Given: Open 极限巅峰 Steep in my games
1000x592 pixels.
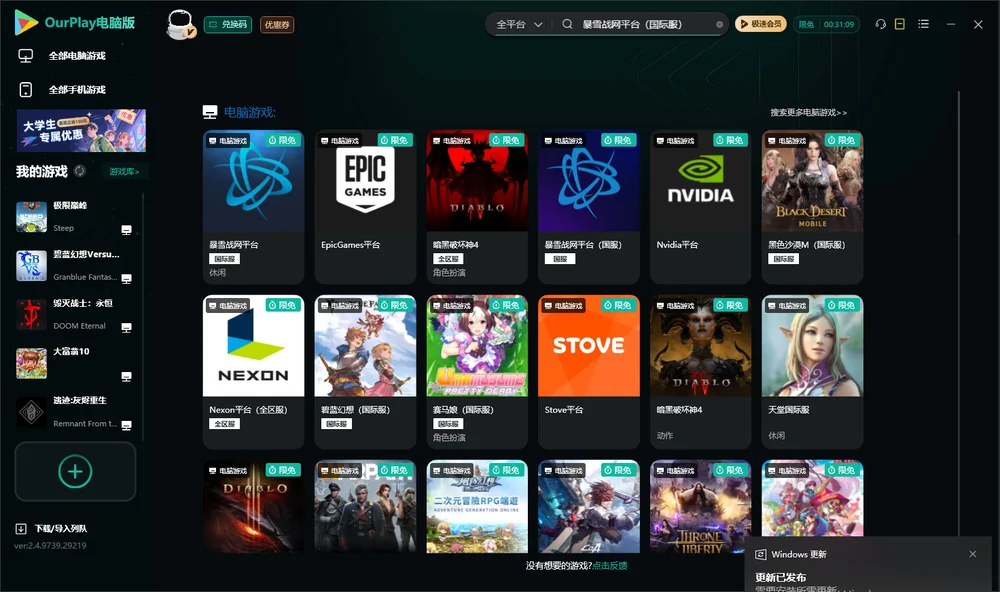Looking at the screenshot, I should pyautogui.click(x=73, y=217).
